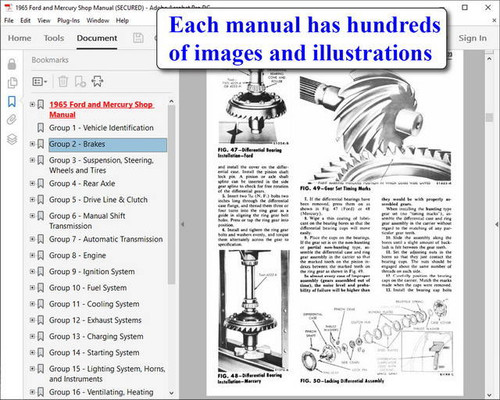Viewport: 500px width, 400px height.
Task: Open the View menu
Action: click(44, 21)
